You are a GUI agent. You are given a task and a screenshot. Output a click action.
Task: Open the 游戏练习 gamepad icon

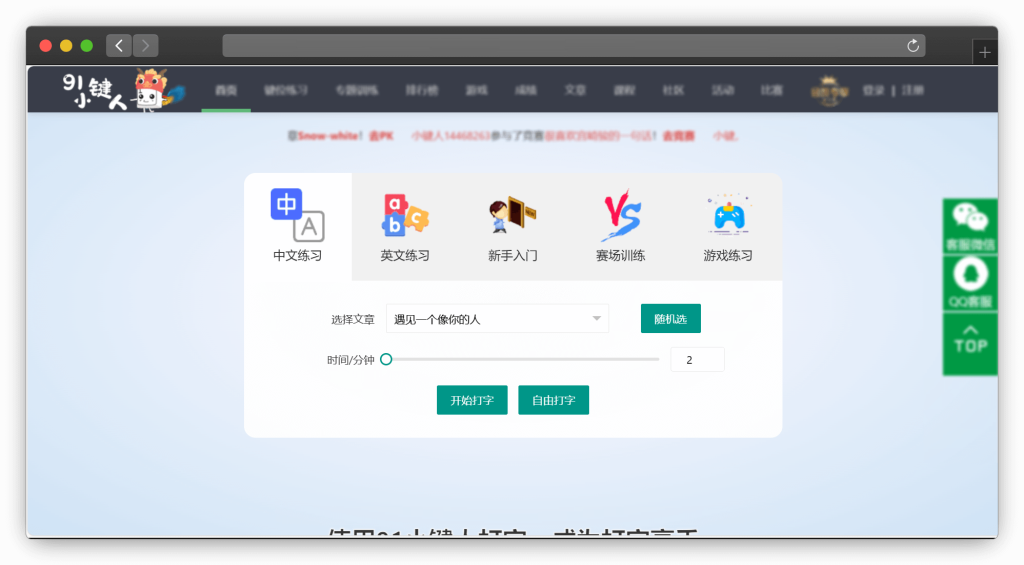pyautogui.click(x=728, y=215)
